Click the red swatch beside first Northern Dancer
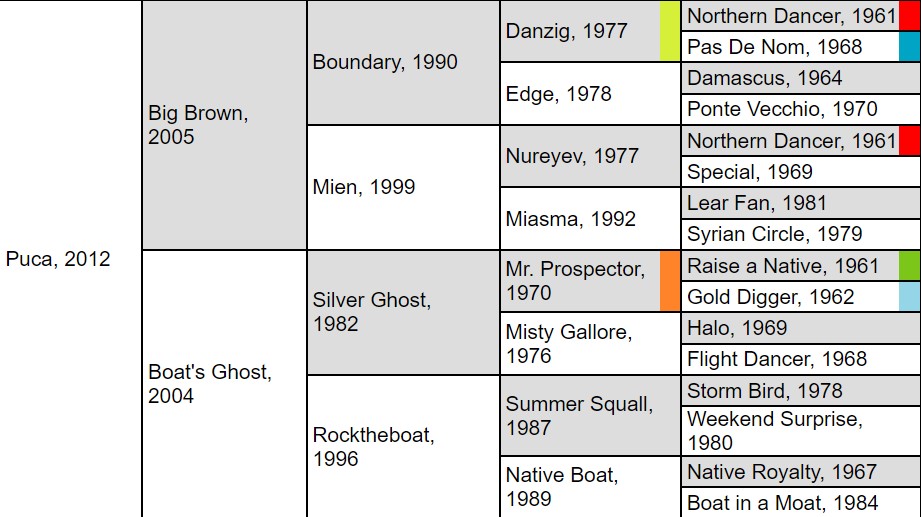921x517 pixels. 910,16
